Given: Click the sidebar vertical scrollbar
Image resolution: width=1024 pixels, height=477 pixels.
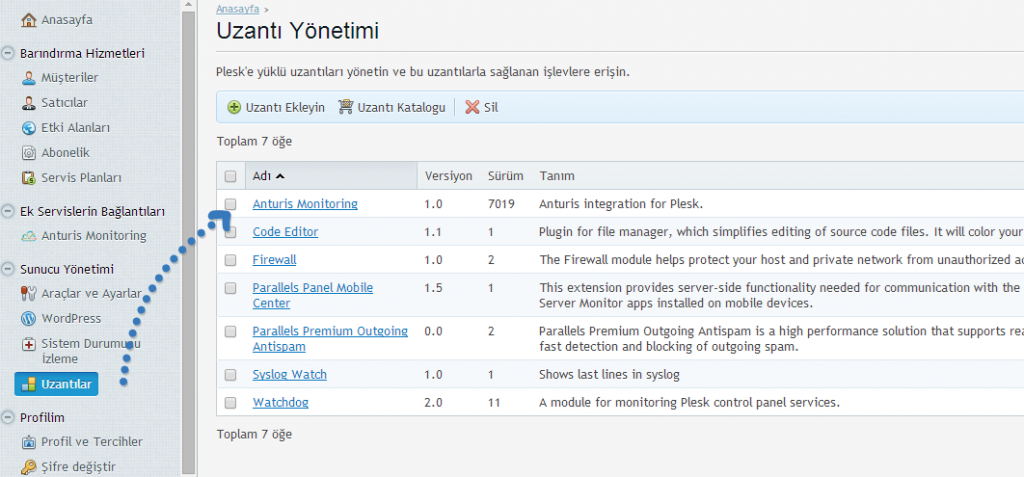Looking at the screenshot, I should [188, 242].
